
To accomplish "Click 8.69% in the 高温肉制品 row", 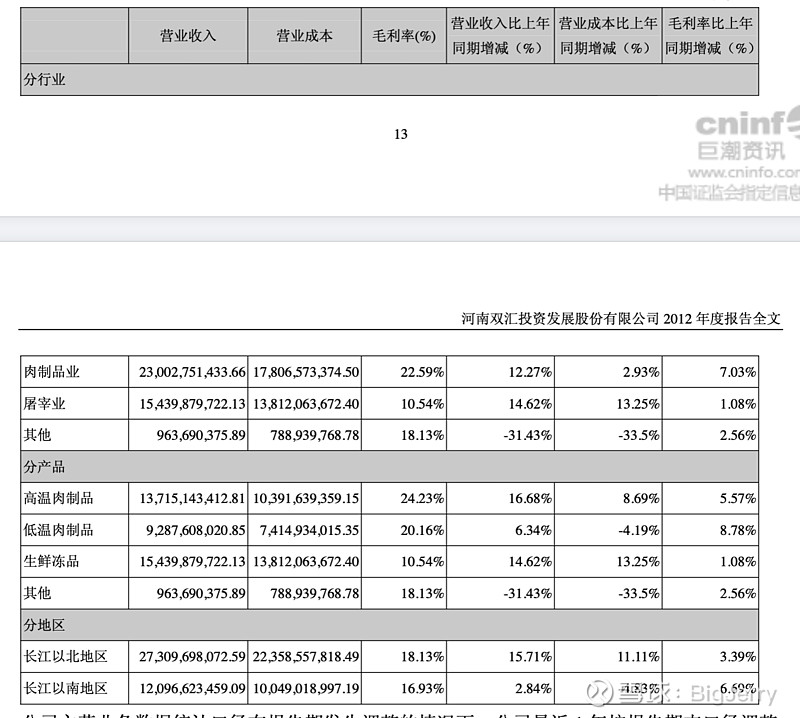I will point(641,498).
